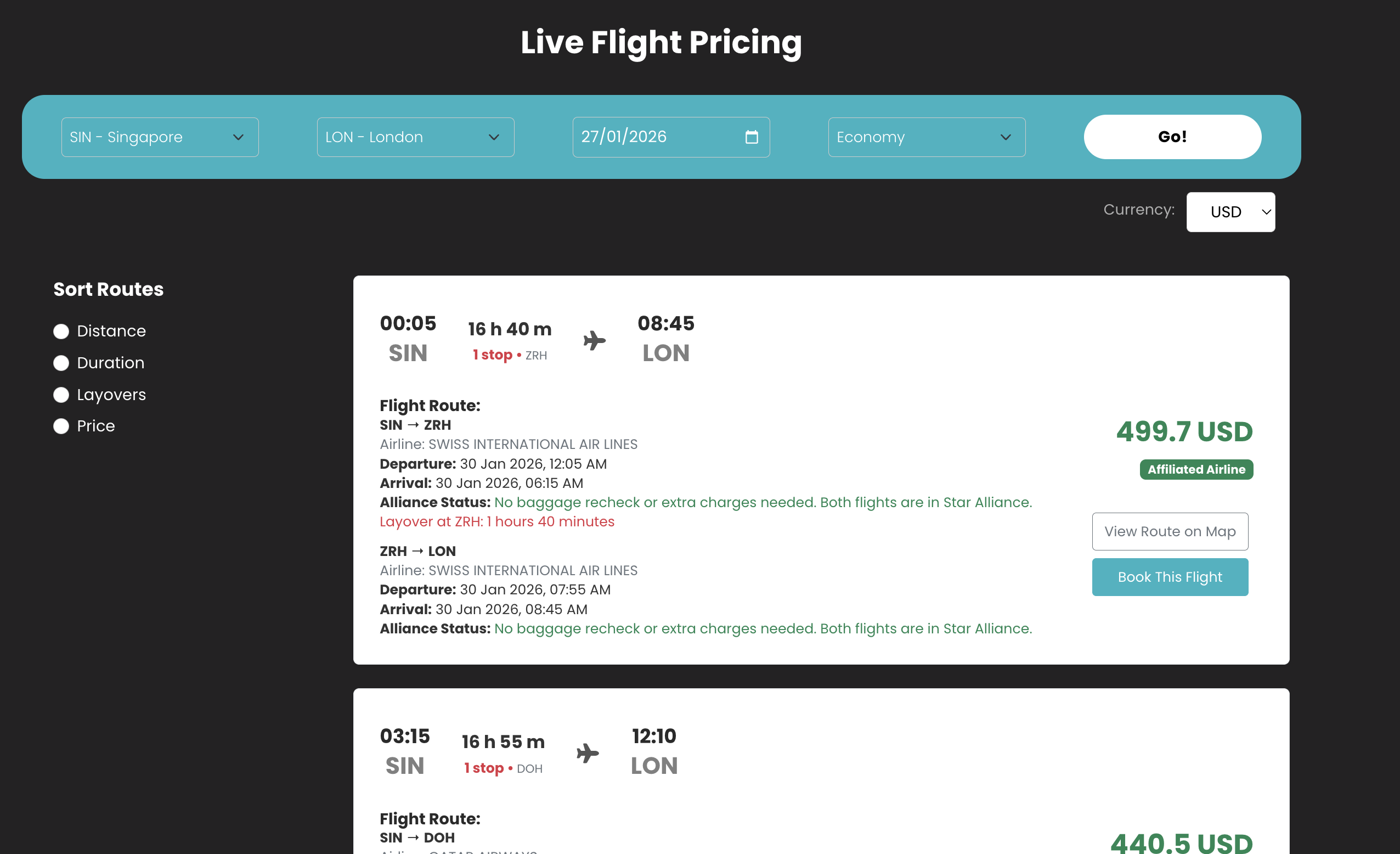Image resolution: width=1400 pixels, height=854 pixels.
Task: Click the Affiliated Airline badge
Action: (1196, 469)
